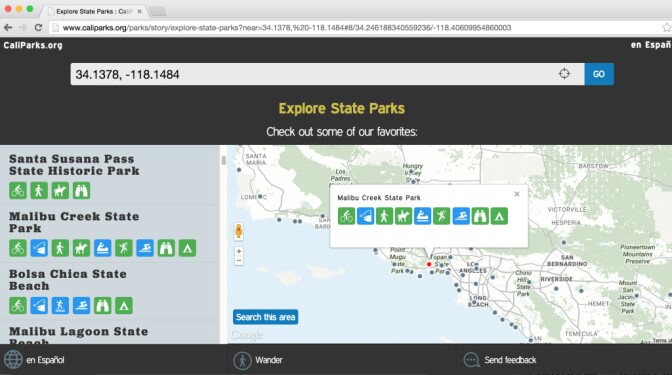
Task: Click boating icon in Malibu Creek sidebar entry
Action: pos(102,248)
